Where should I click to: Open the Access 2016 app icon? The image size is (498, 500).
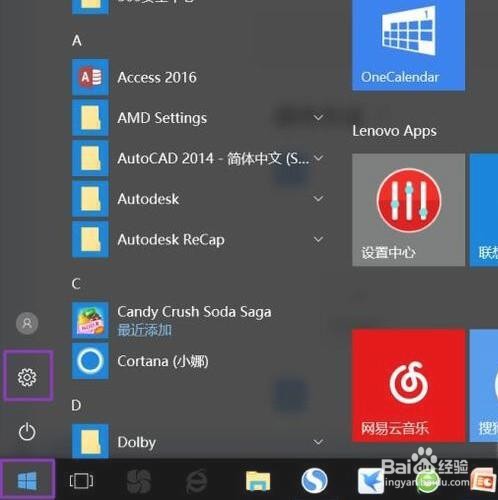point(90,77)
